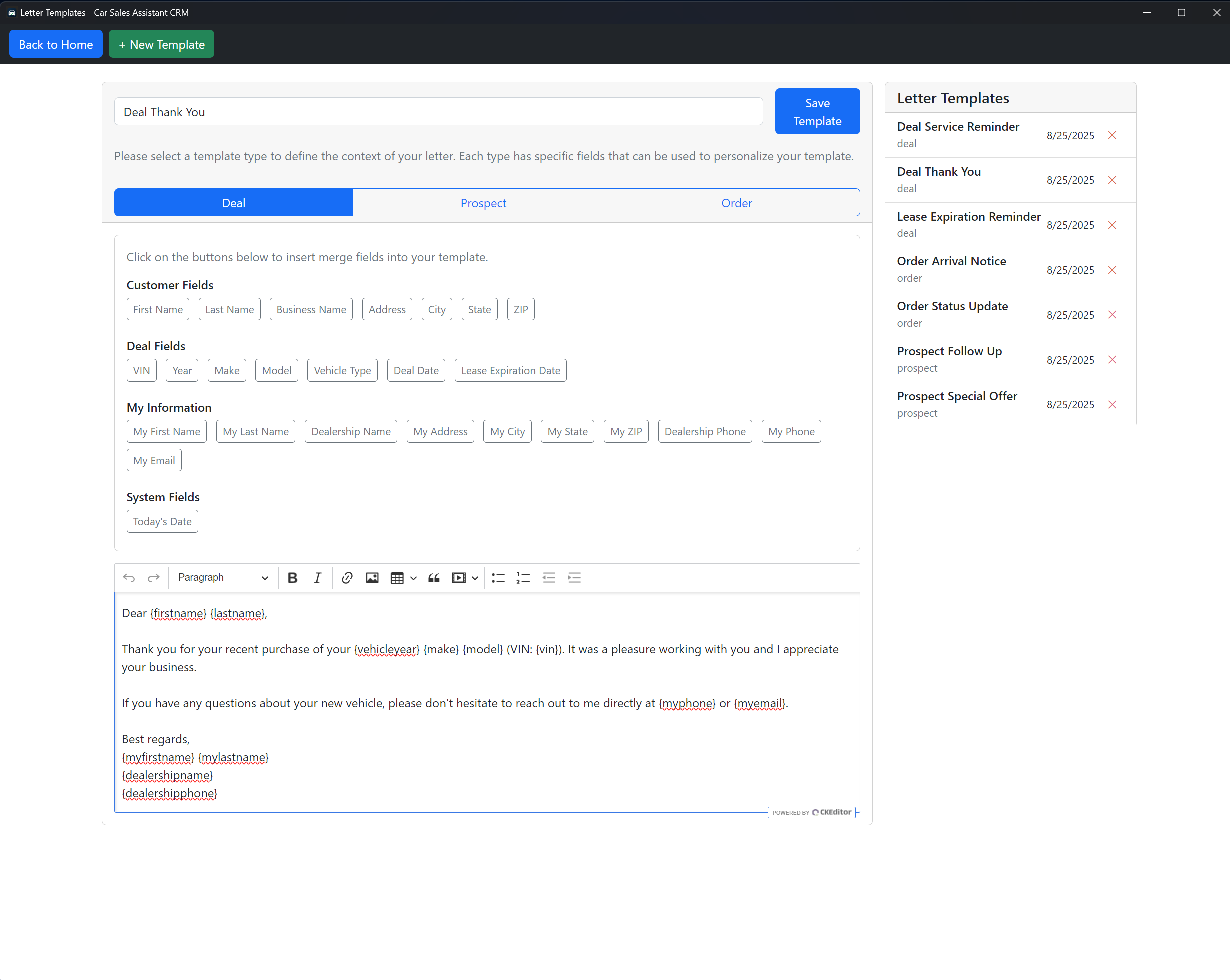Viewport: 1230px width, 980px height.
Task: Switch to the Prospect template type
Action: coord(483,203)
